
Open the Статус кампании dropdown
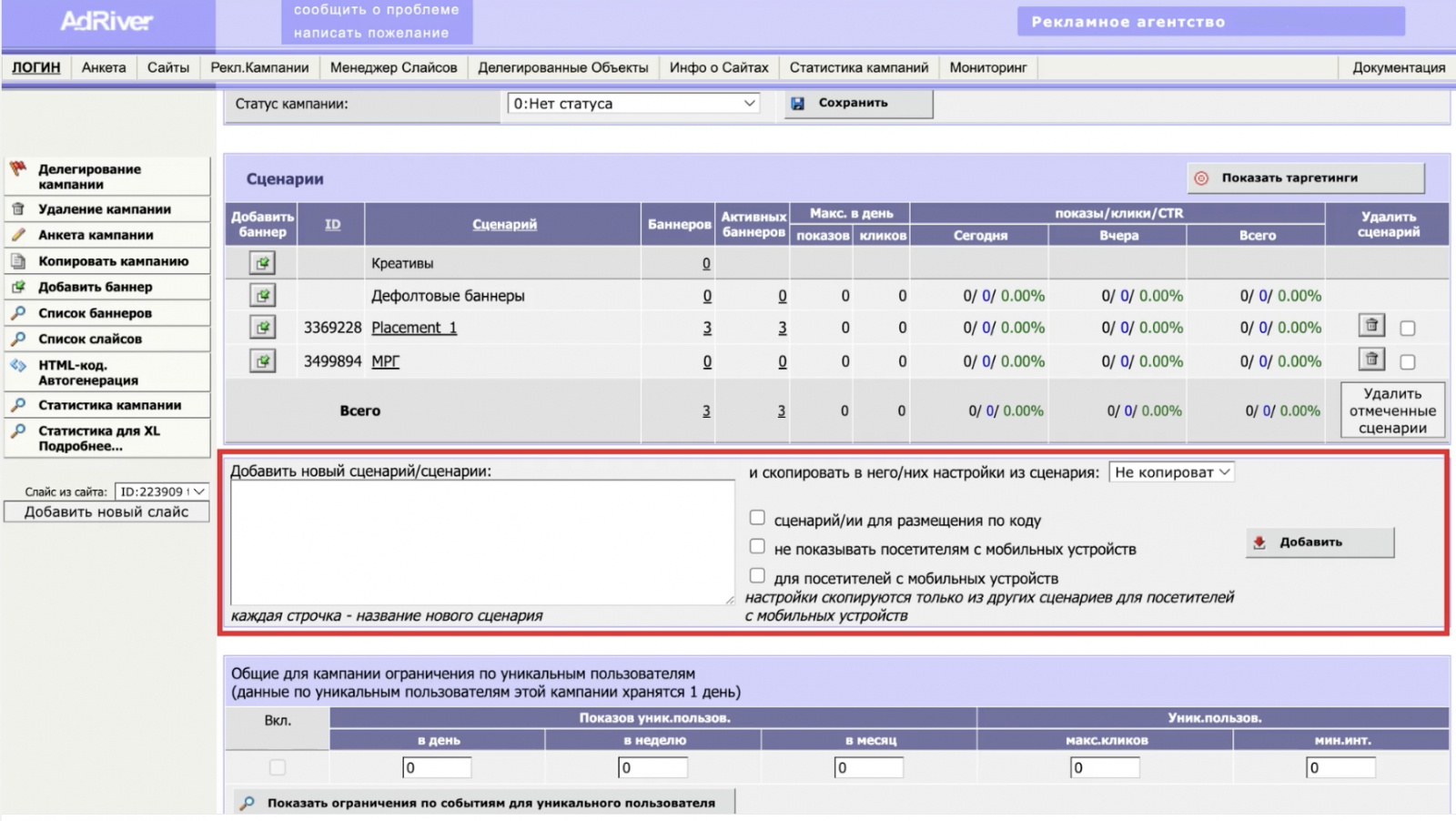633,104
